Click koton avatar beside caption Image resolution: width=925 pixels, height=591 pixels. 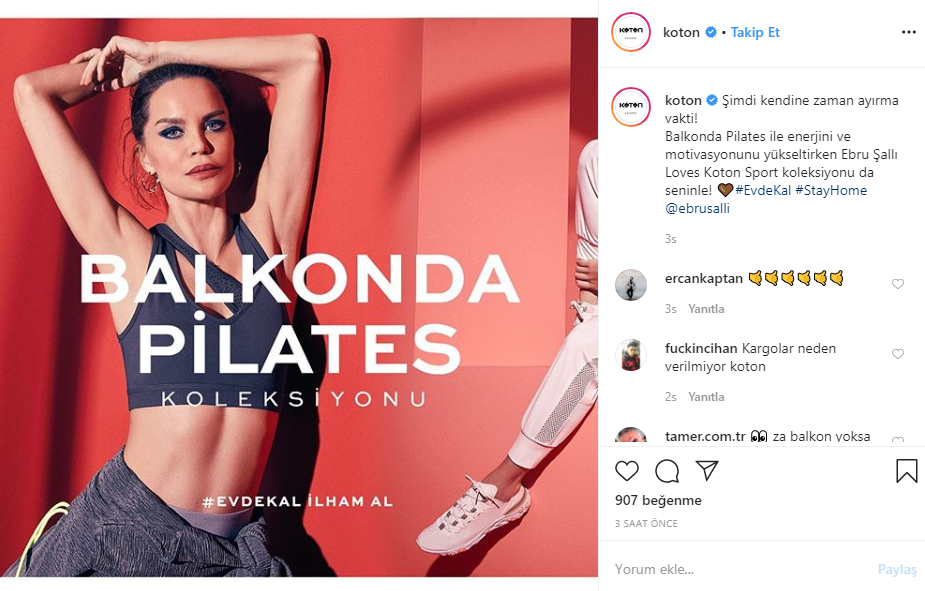(631, 107)
